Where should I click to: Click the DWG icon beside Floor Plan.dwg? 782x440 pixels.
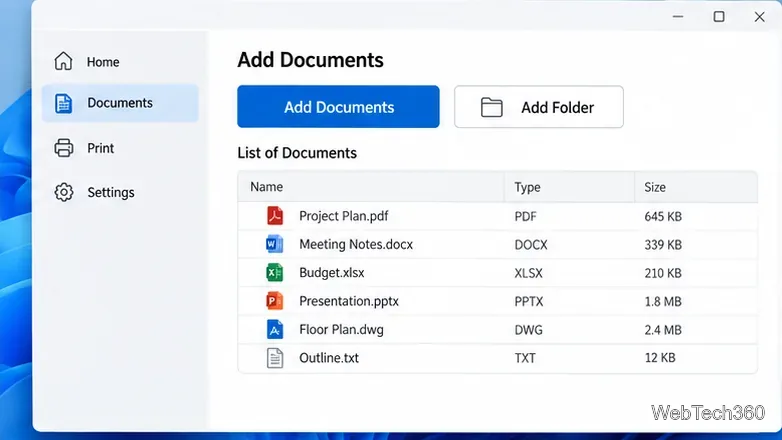(x=275, y=330)
